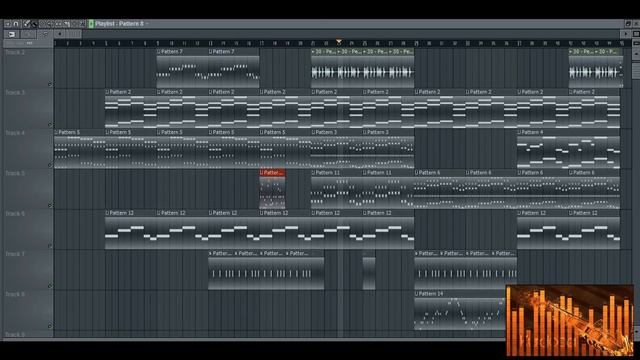Open Pattern 4 clip menu on Track 4

tap(519, 132)
